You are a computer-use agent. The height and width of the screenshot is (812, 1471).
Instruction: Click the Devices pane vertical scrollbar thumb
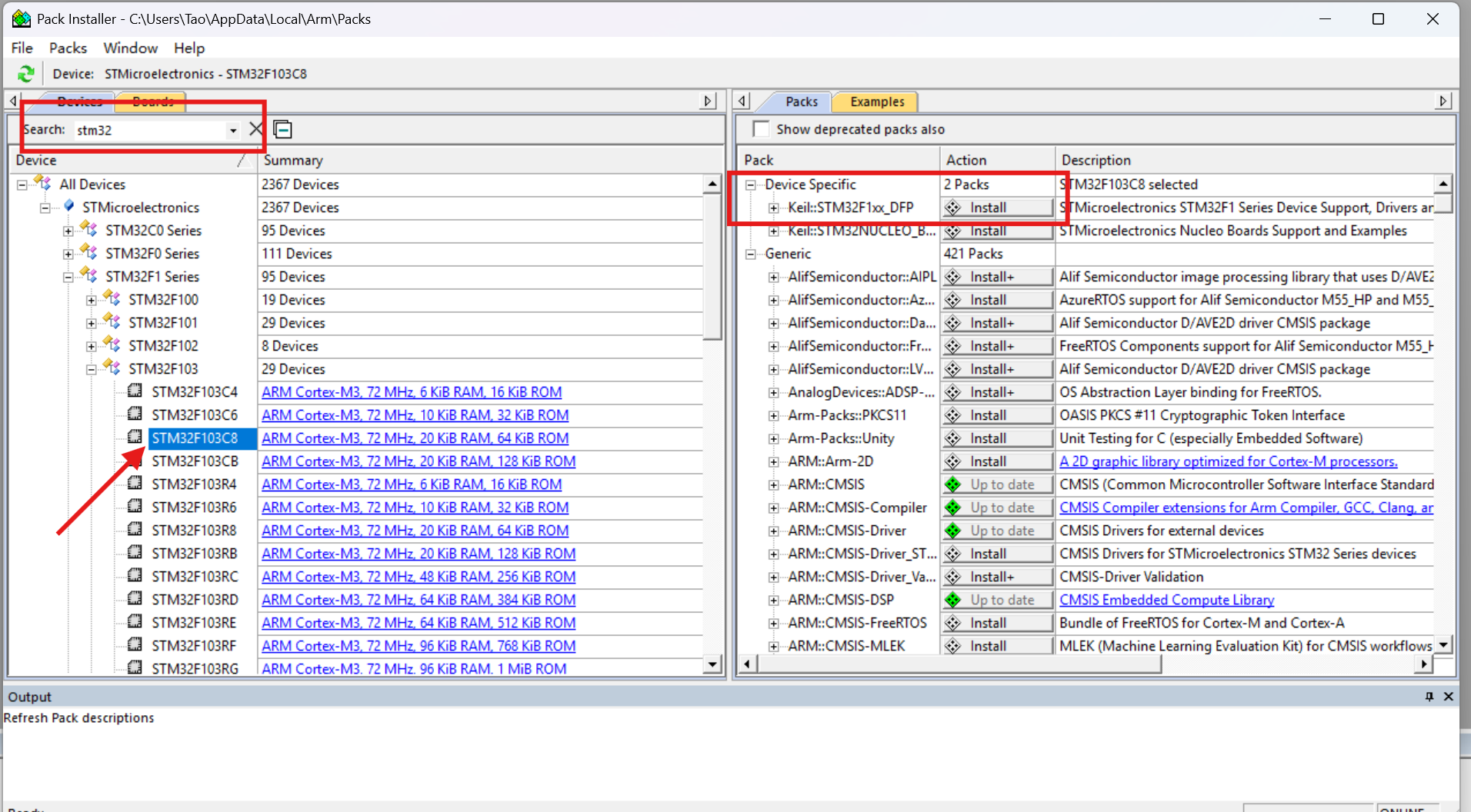pos(712,267)
